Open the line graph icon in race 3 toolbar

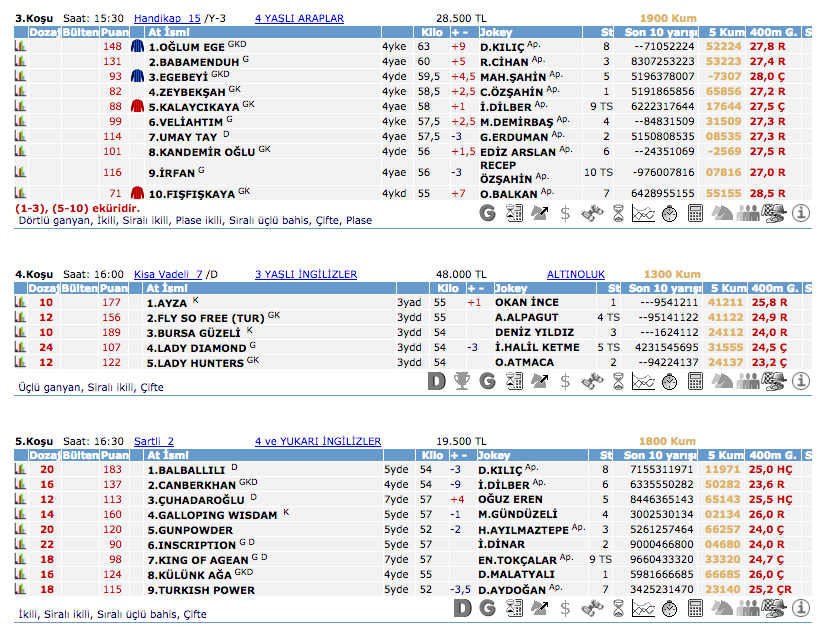point(644,213)
